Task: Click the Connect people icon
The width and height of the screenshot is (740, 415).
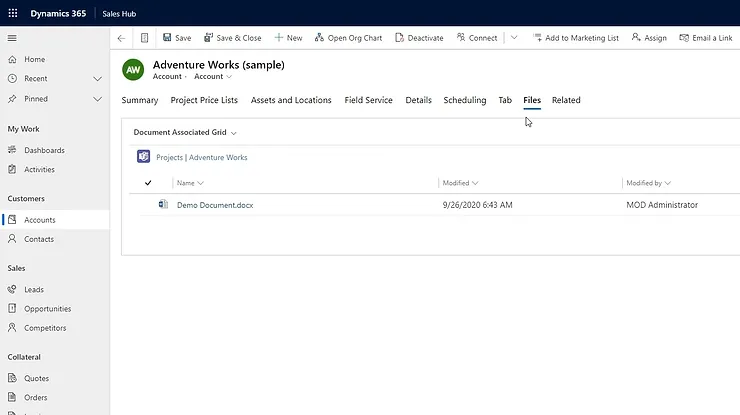Action: tap(461, 37)
